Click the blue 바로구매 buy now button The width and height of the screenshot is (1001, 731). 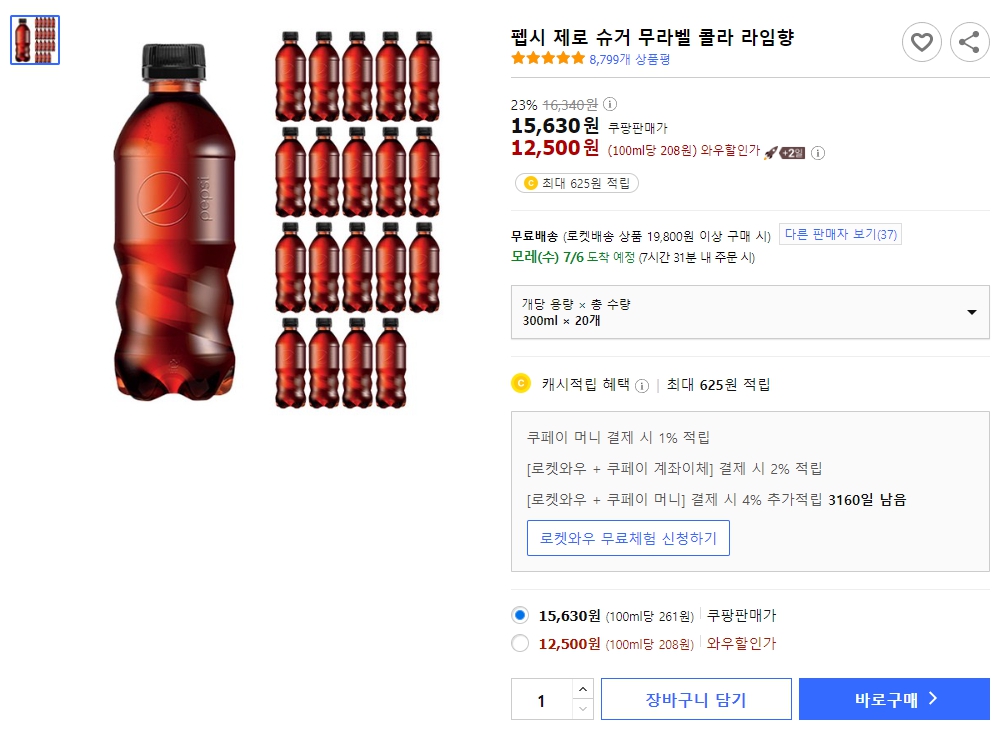tap(894, 700)
